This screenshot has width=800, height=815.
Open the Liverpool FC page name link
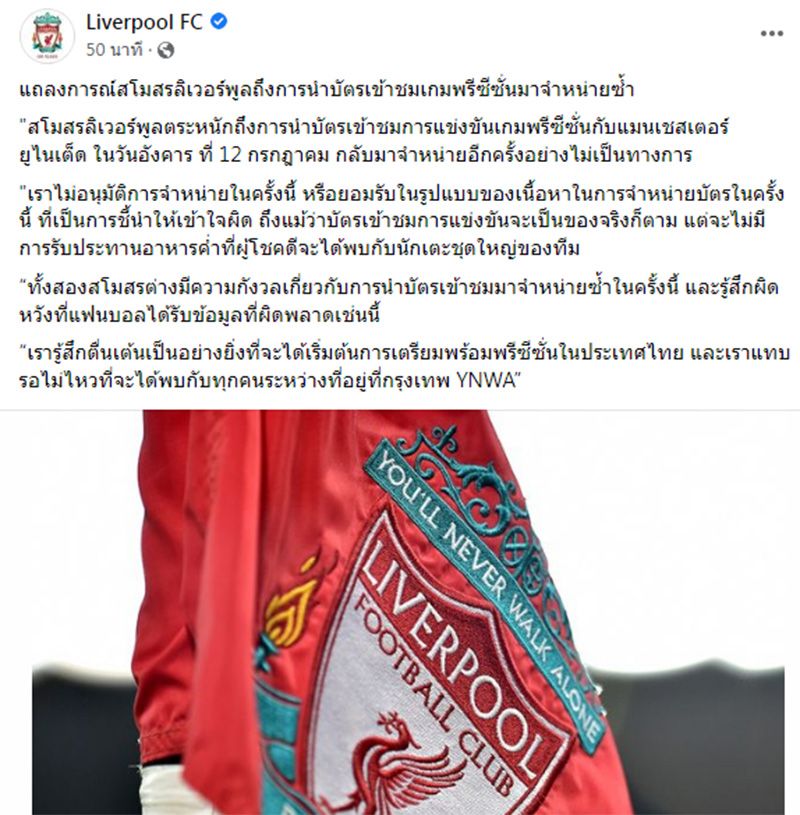[x=144, y=22]
